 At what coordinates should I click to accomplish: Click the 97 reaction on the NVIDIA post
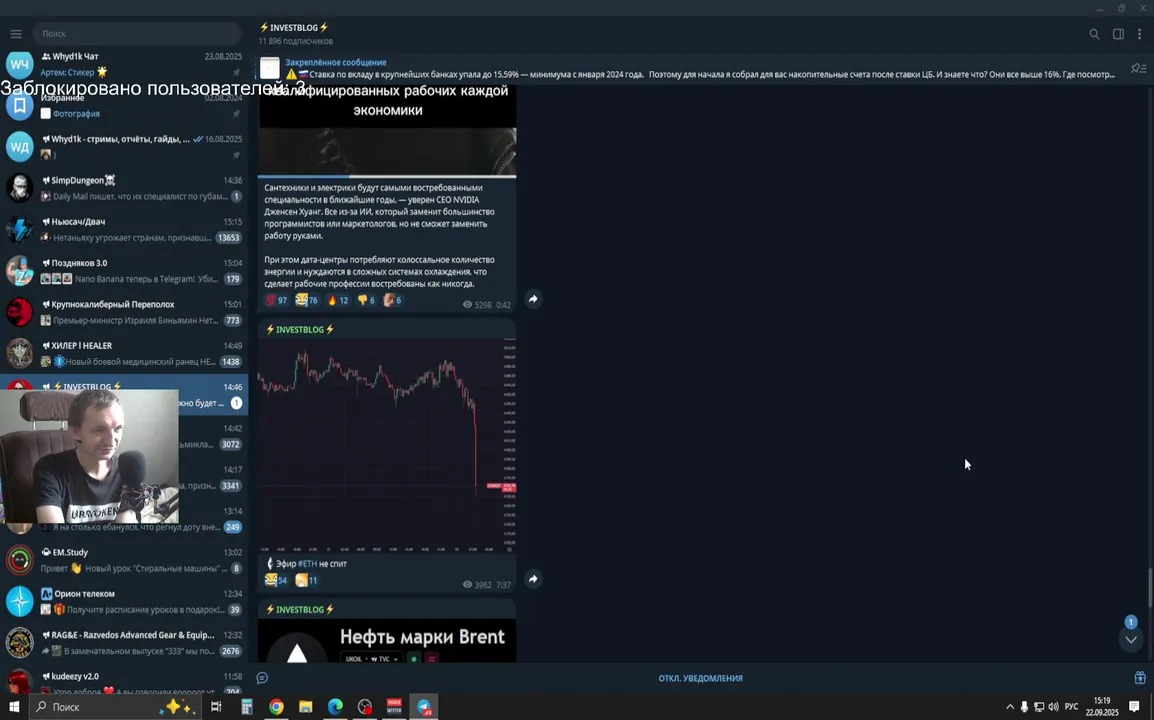(276, 300)
